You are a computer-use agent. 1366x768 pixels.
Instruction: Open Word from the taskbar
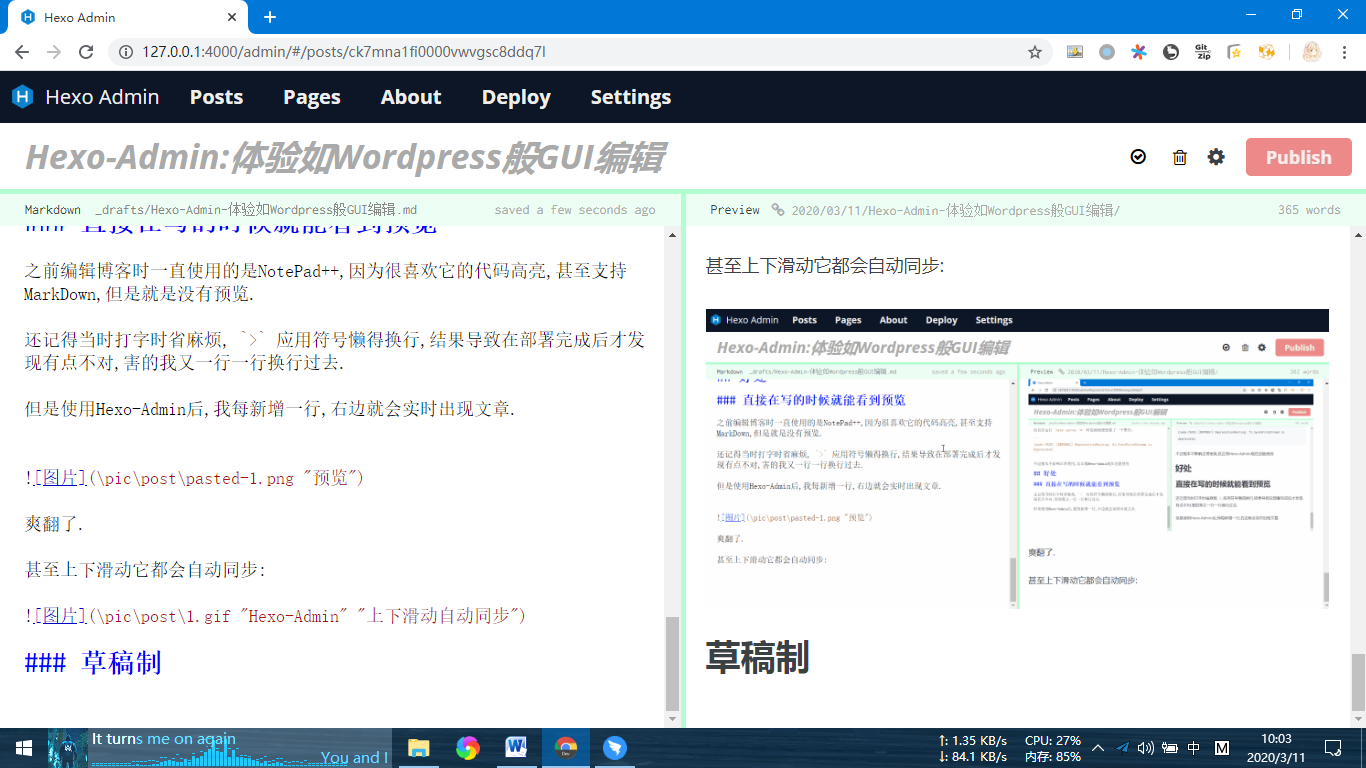[516, 748]
